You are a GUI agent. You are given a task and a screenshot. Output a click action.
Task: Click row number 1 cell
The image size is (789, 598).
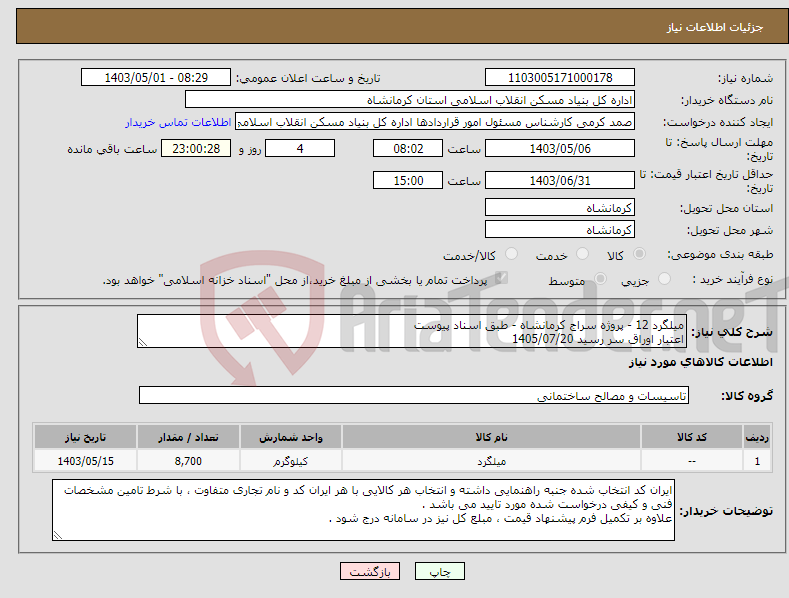point(757,461)
